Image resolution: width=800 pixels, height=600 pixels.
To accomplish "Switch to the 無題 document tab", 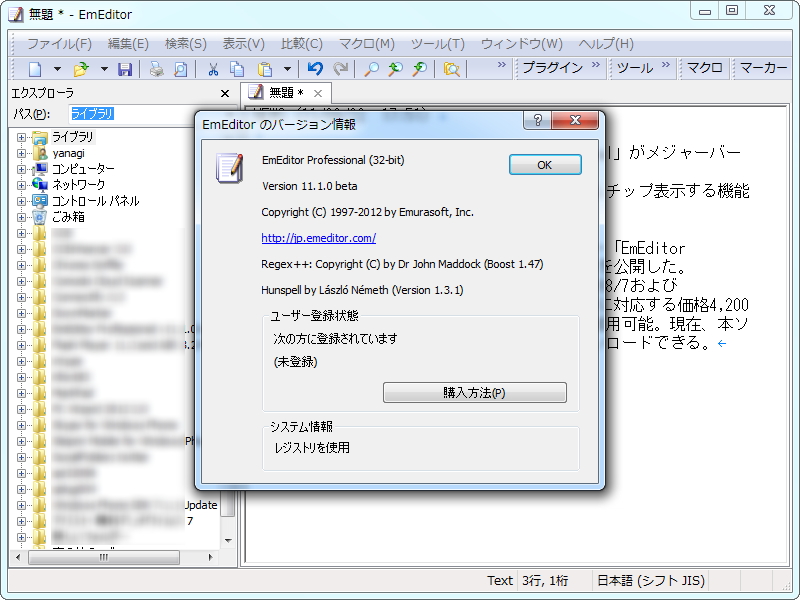I will (280, 90).
